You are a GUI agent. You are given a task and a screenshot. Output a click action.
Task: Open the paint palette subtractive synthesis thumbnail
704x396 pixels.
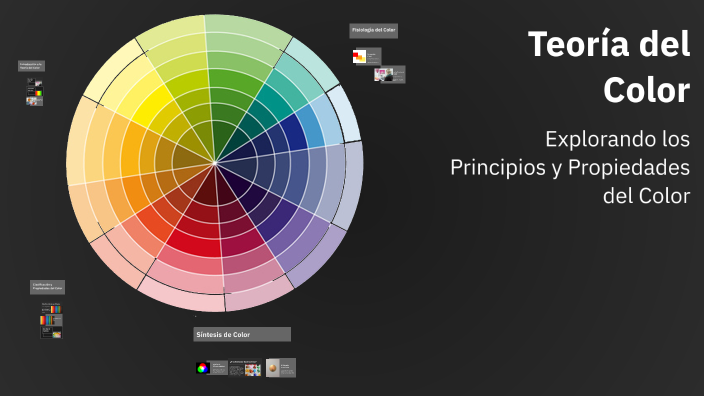pos(246,368)
